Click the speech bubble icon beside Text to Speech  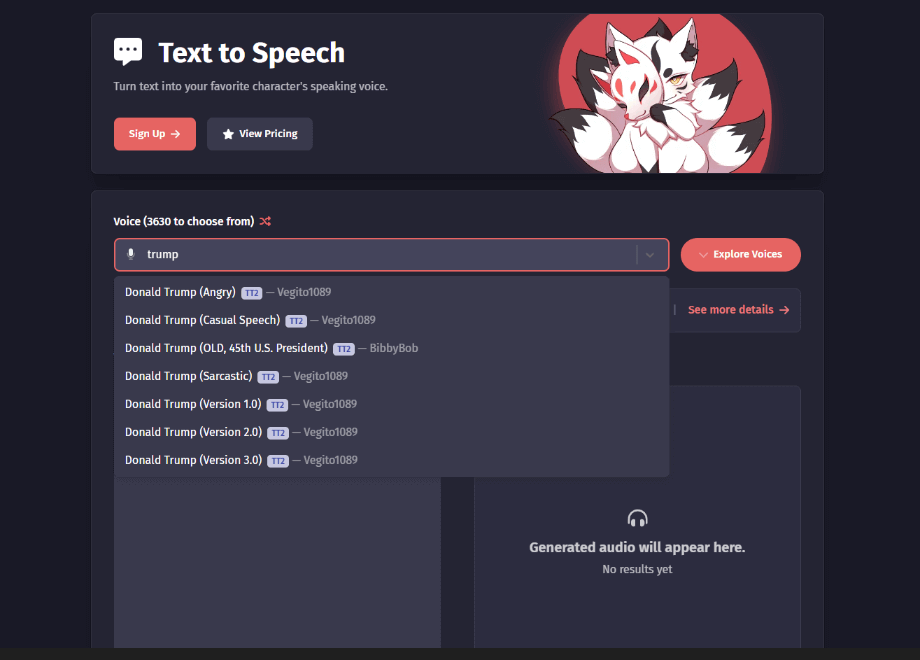[x=128, y=50]
